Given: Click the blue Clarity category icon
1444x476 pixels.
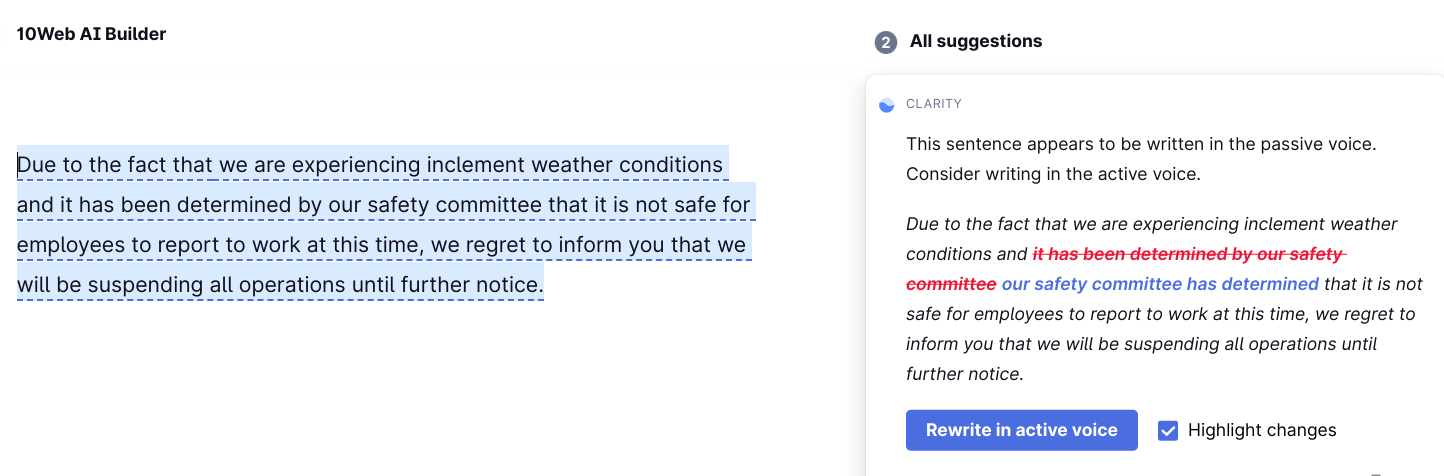Looking at the screenshot, I should pyautogui.click(x=886, y=105).
